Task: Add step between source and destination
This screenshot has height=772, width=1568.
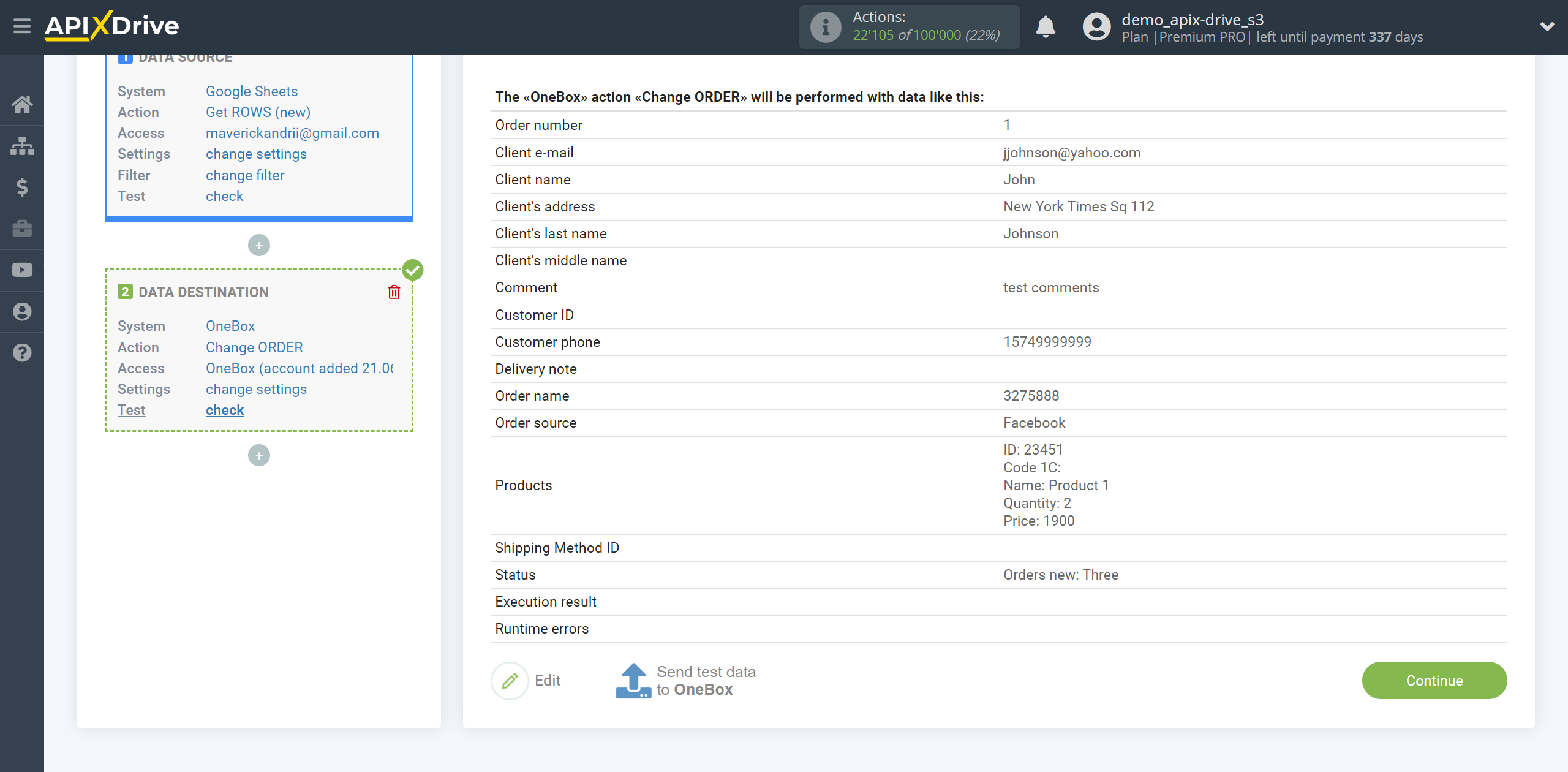Action: [259, 246]
